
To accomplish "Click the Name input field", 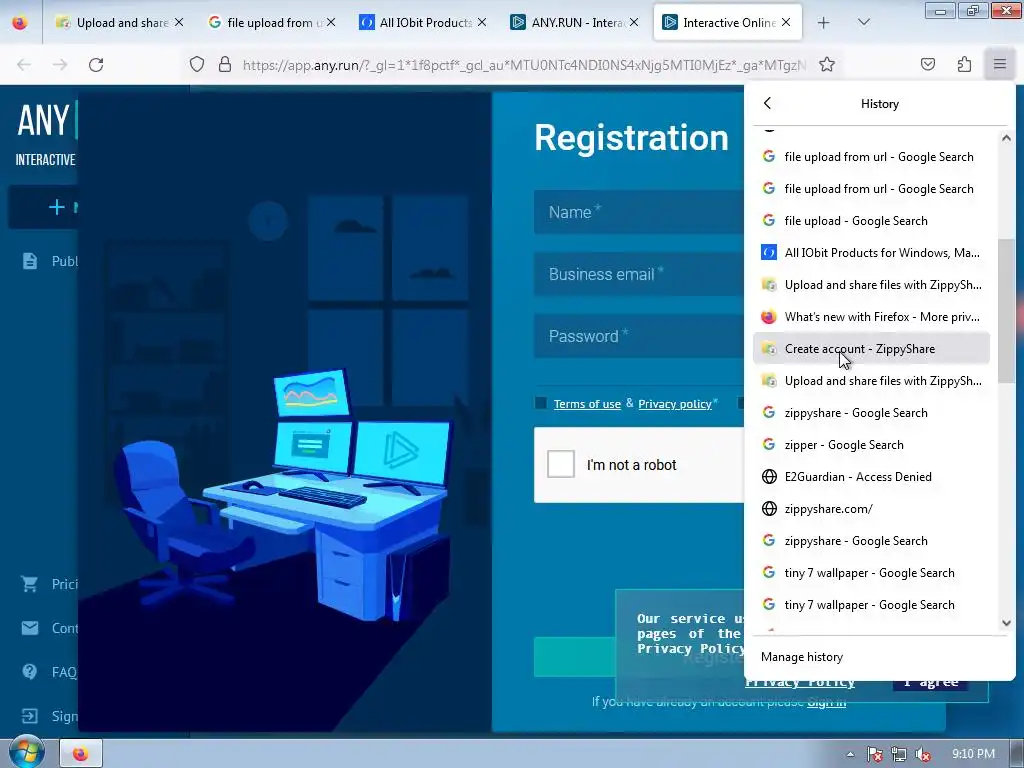I will 639,212.
